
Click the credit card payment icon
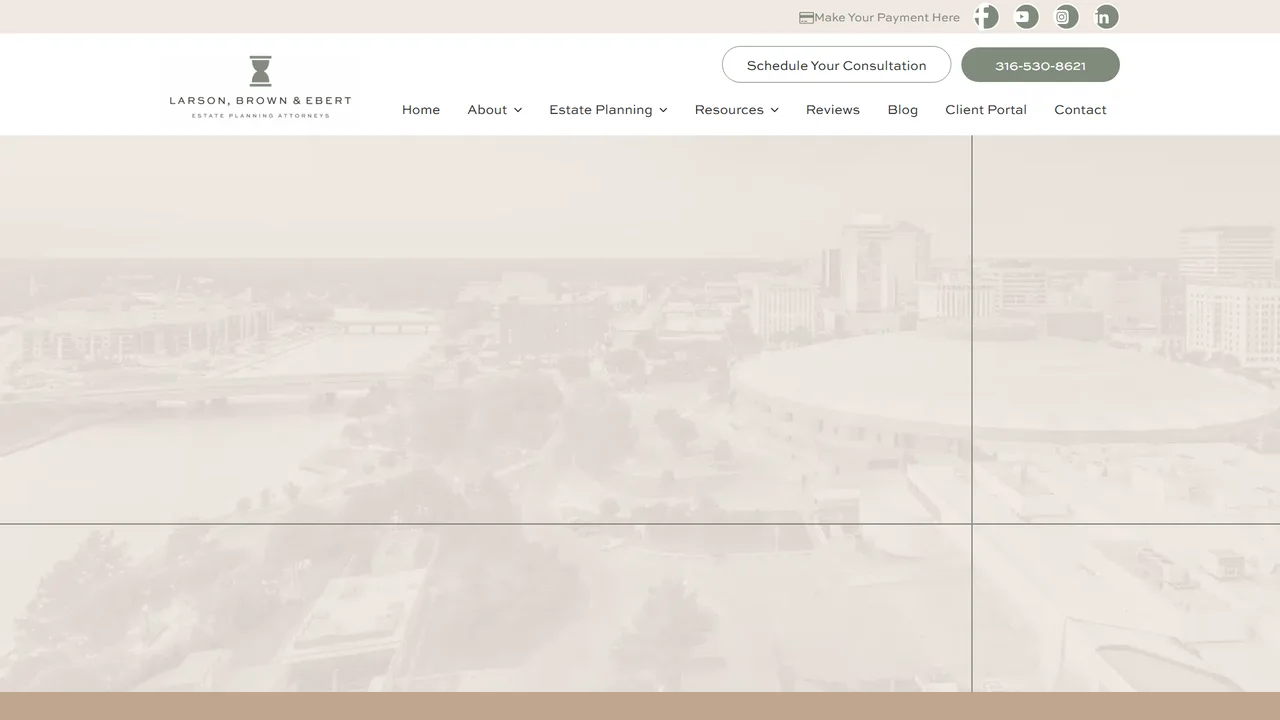(806, 18)
